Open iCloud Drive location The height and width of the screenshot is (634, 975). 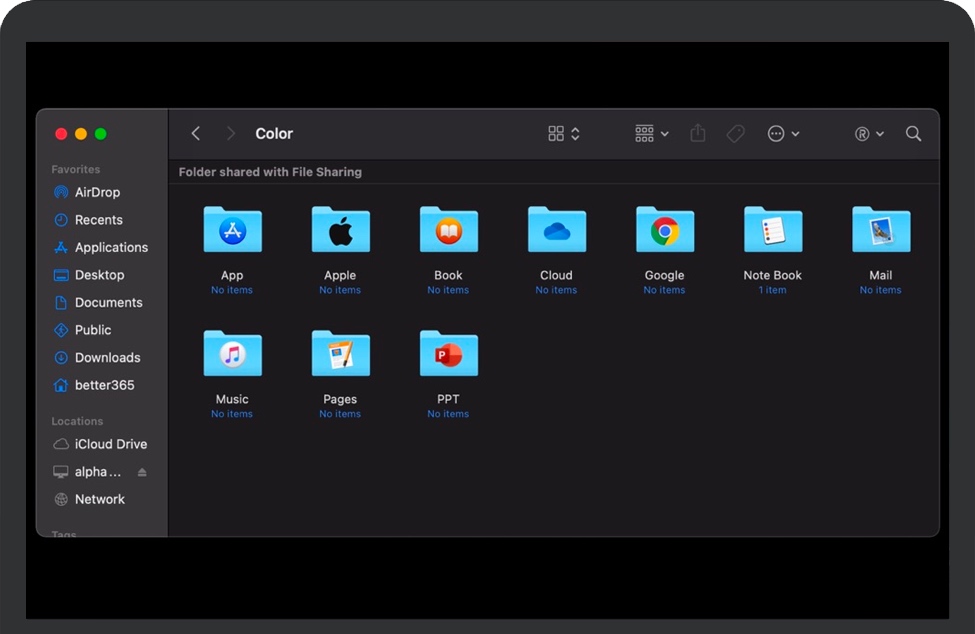110,444
